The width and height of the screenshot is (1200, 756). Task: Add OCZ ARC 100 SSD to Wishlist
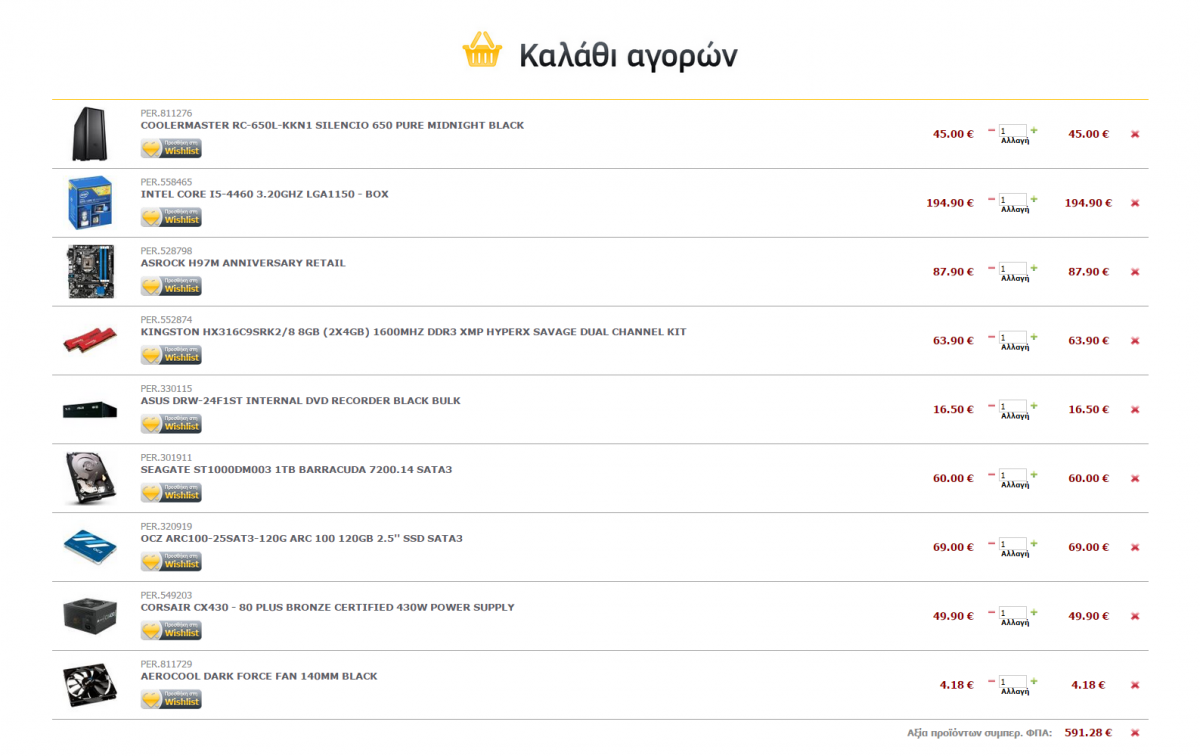(171, 563)
